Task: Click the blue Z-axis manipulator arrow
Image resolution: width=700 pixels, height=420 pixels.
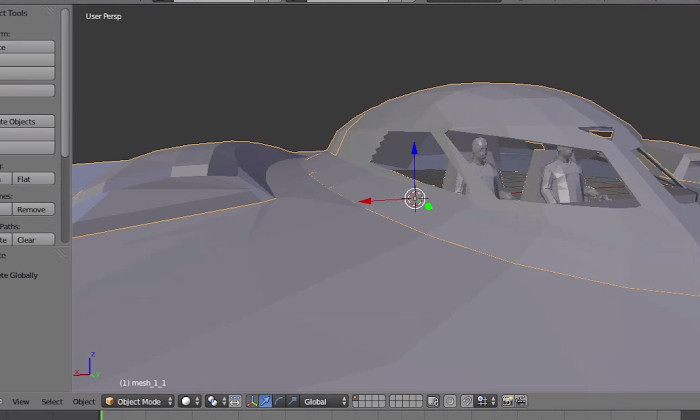Action: (414, 149)
